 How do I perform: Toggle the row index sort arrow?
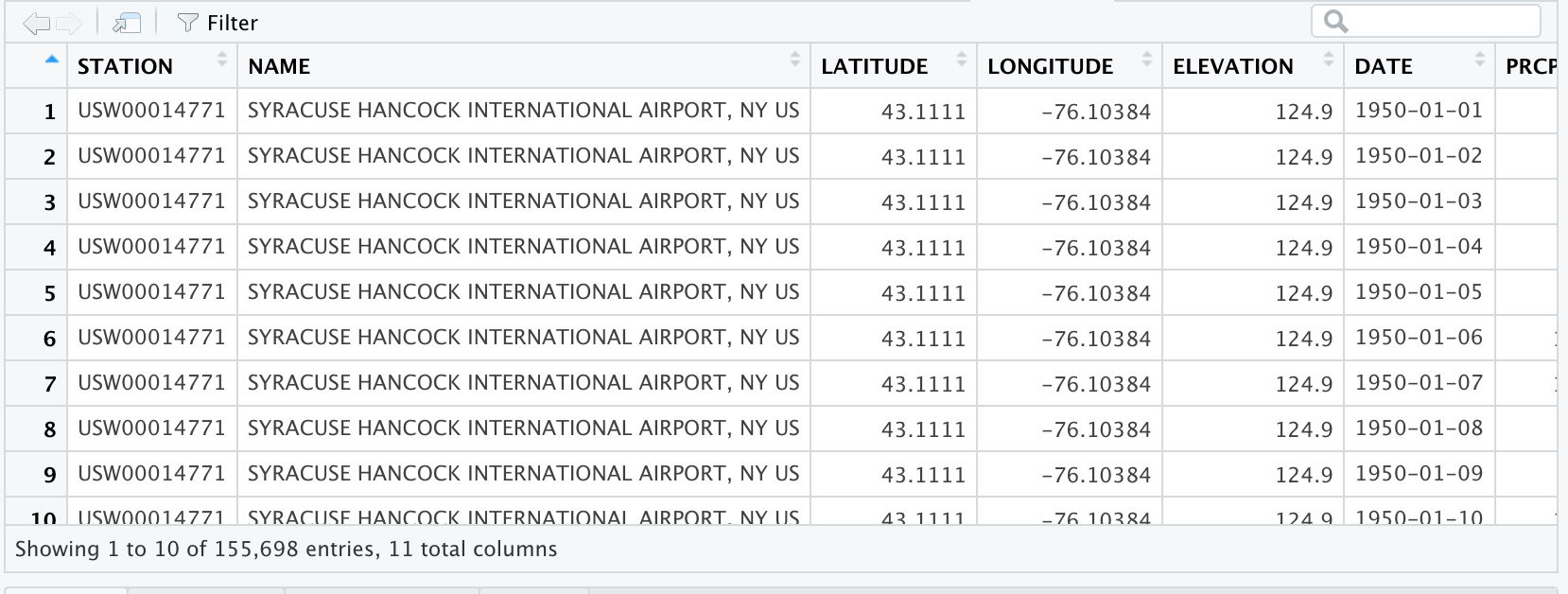52,60
